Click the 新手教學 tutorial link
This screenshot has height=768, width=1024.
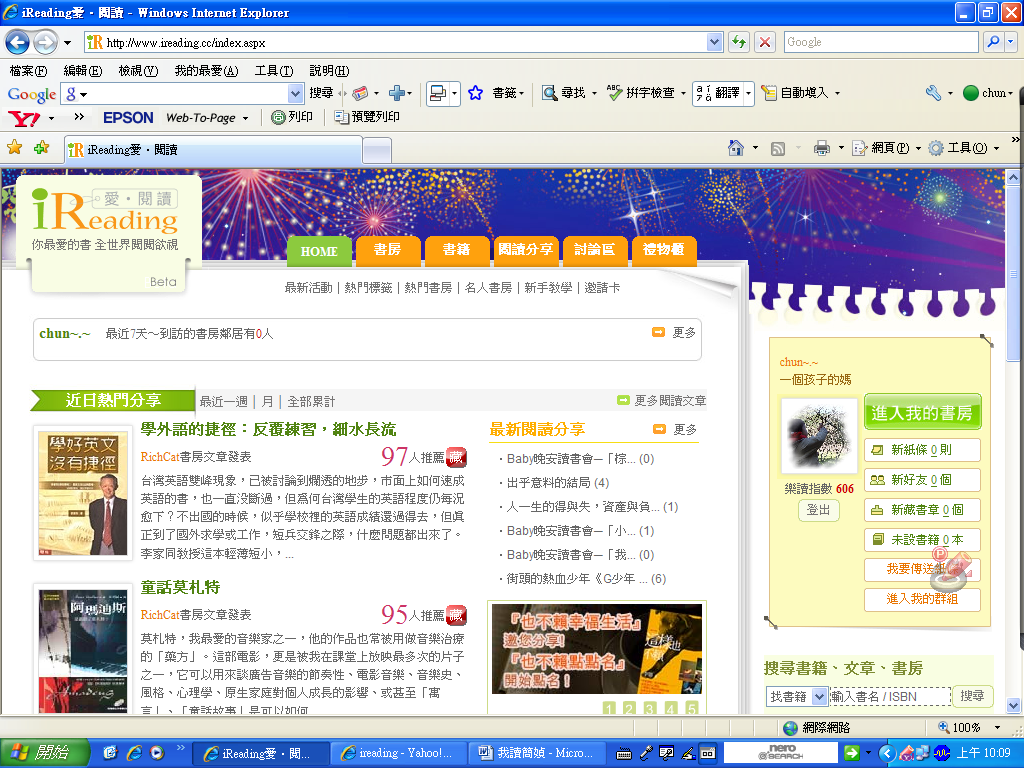click(548, 287)
